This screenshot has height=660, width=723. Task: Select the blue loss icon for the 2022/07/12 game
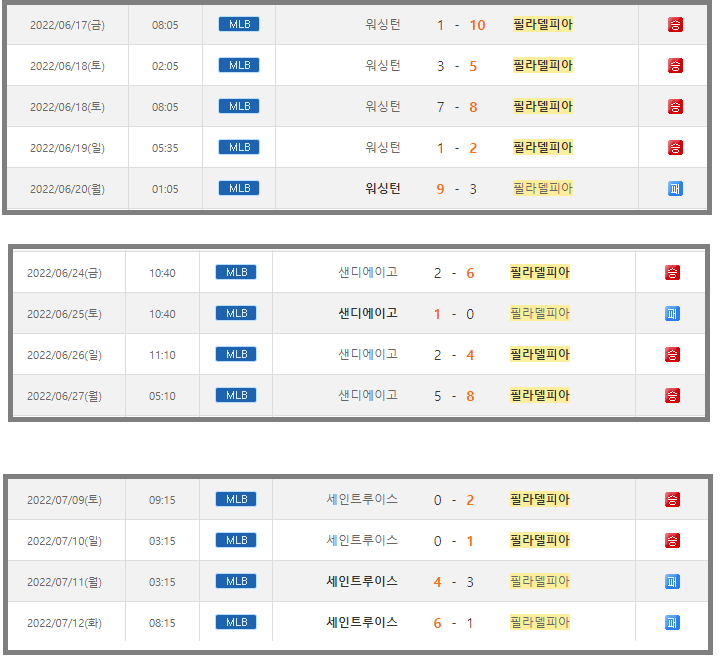(672, 622)
